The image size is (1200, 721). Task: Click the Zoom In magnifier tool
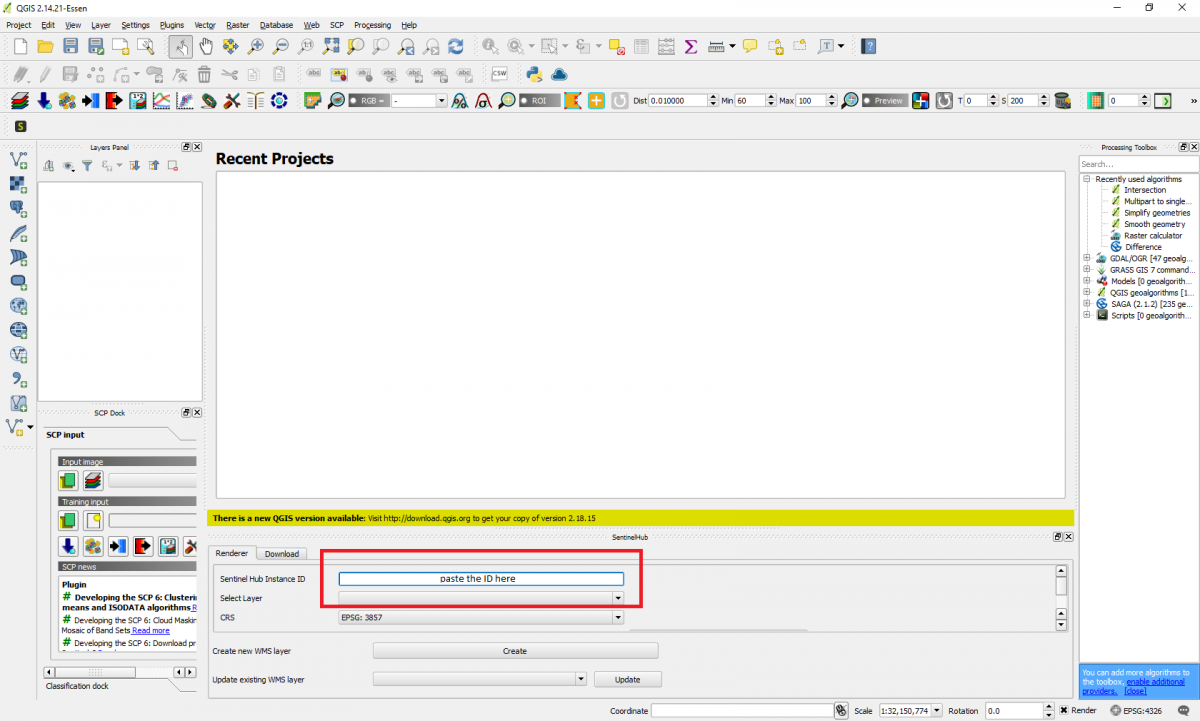[x=256, y=46]
